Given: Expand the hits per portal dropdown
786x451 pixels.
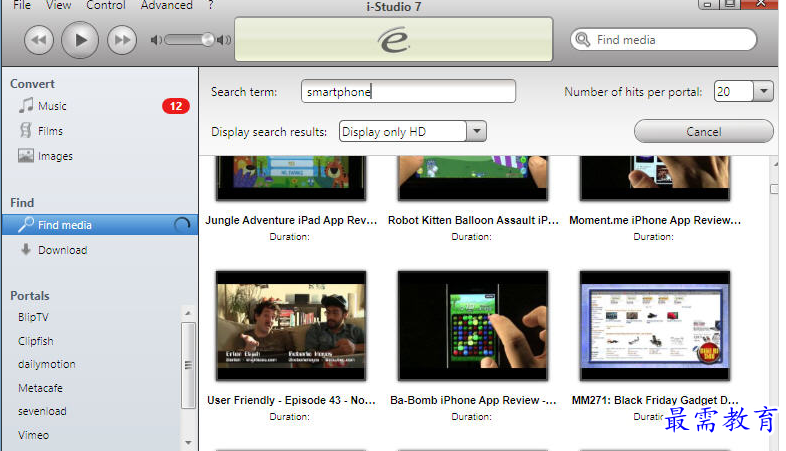Looking at the screenshot, I should point(763,92).
